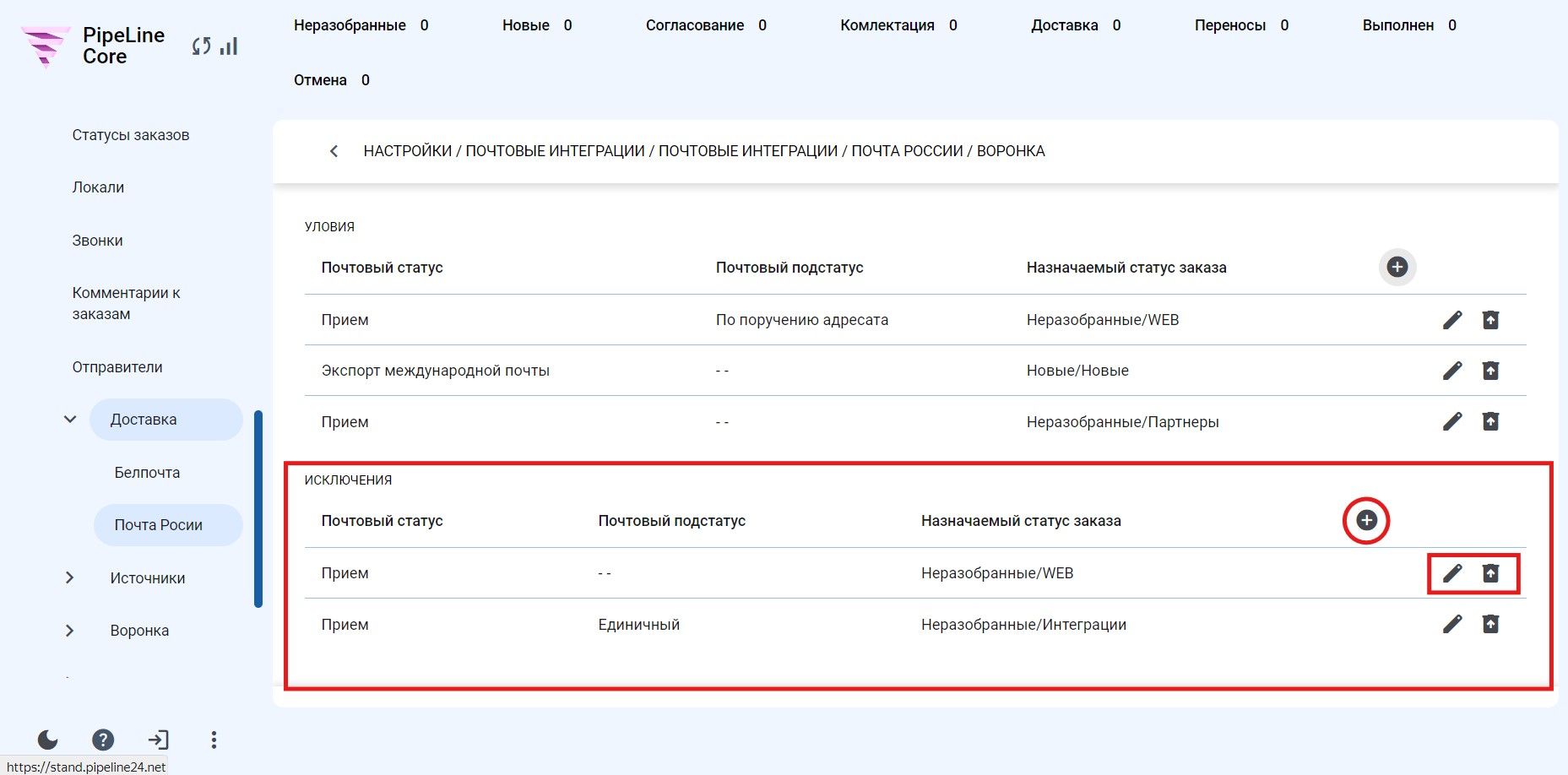Delete the Единичный exception row

(1491, 624)
